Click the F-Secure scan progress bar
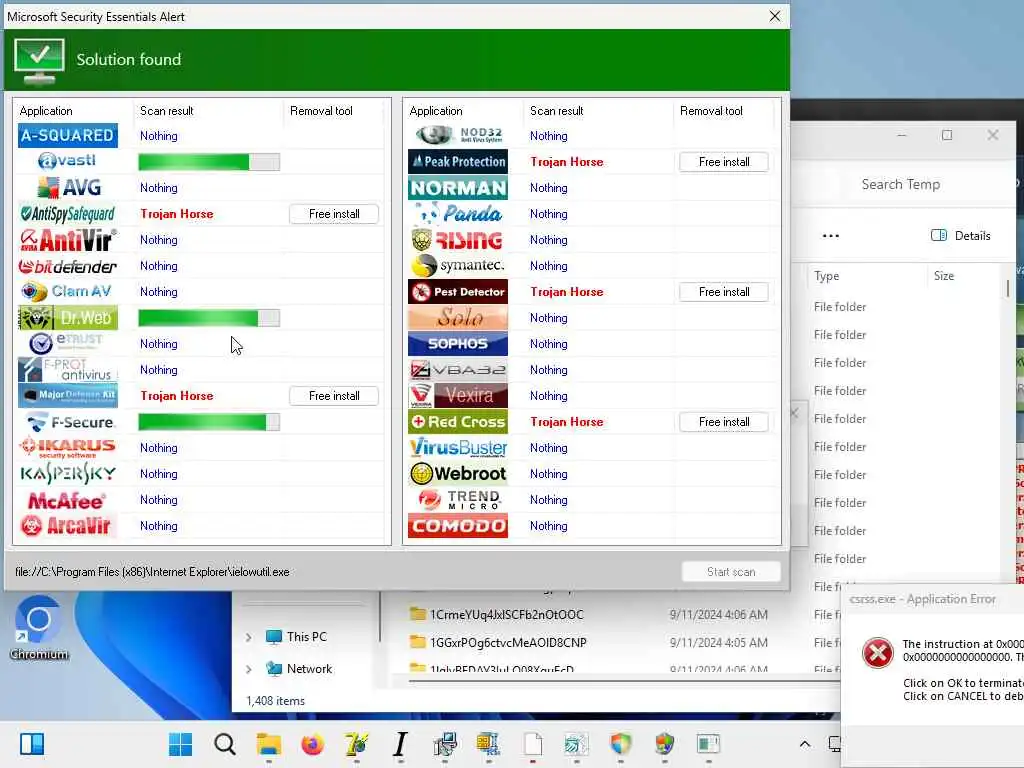This screenshot has height=768, width=1024. tap(209, 422)
